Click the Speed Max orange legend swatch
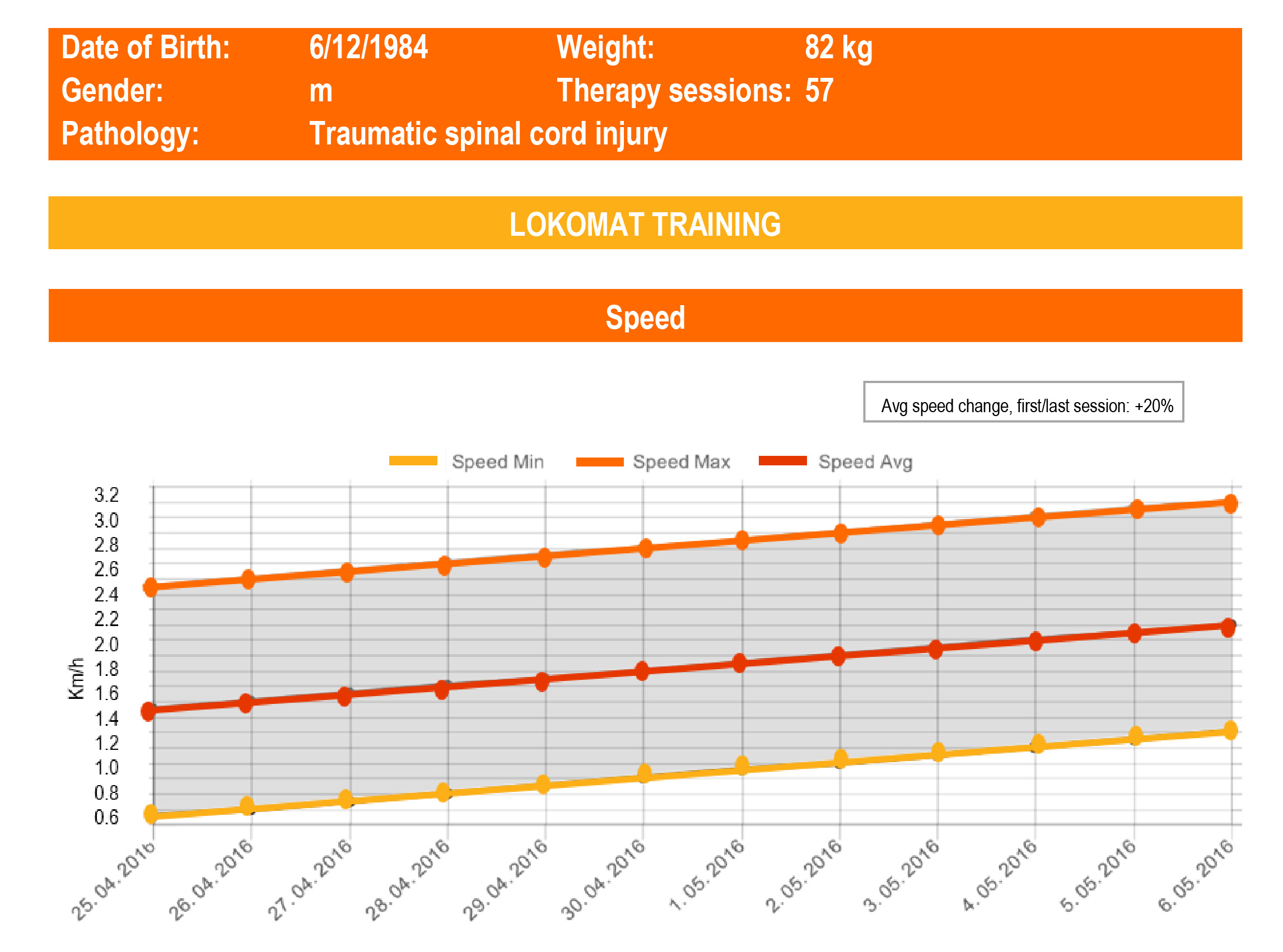The height and width of the screenshot is (952, 1283). [599, 461]
